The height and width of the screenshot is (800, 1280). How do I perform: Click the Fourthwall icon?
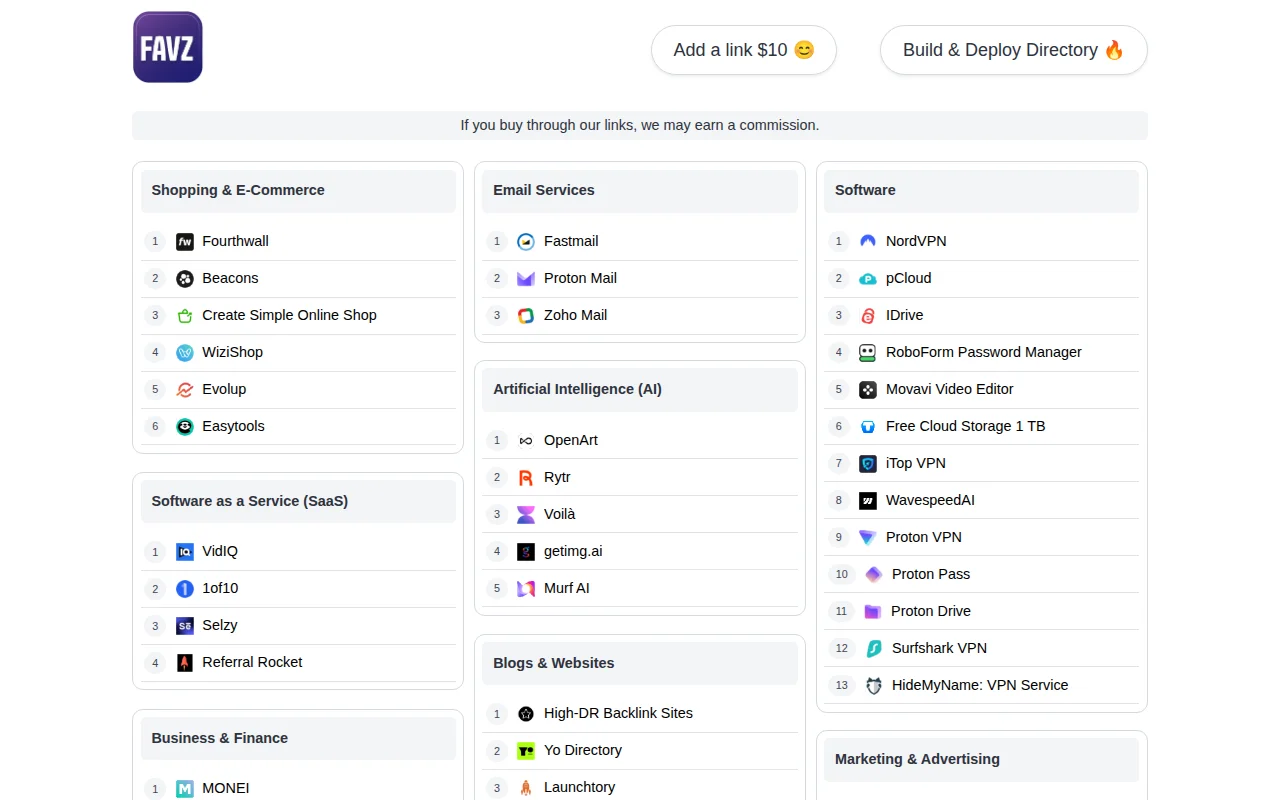pos(185,241)
